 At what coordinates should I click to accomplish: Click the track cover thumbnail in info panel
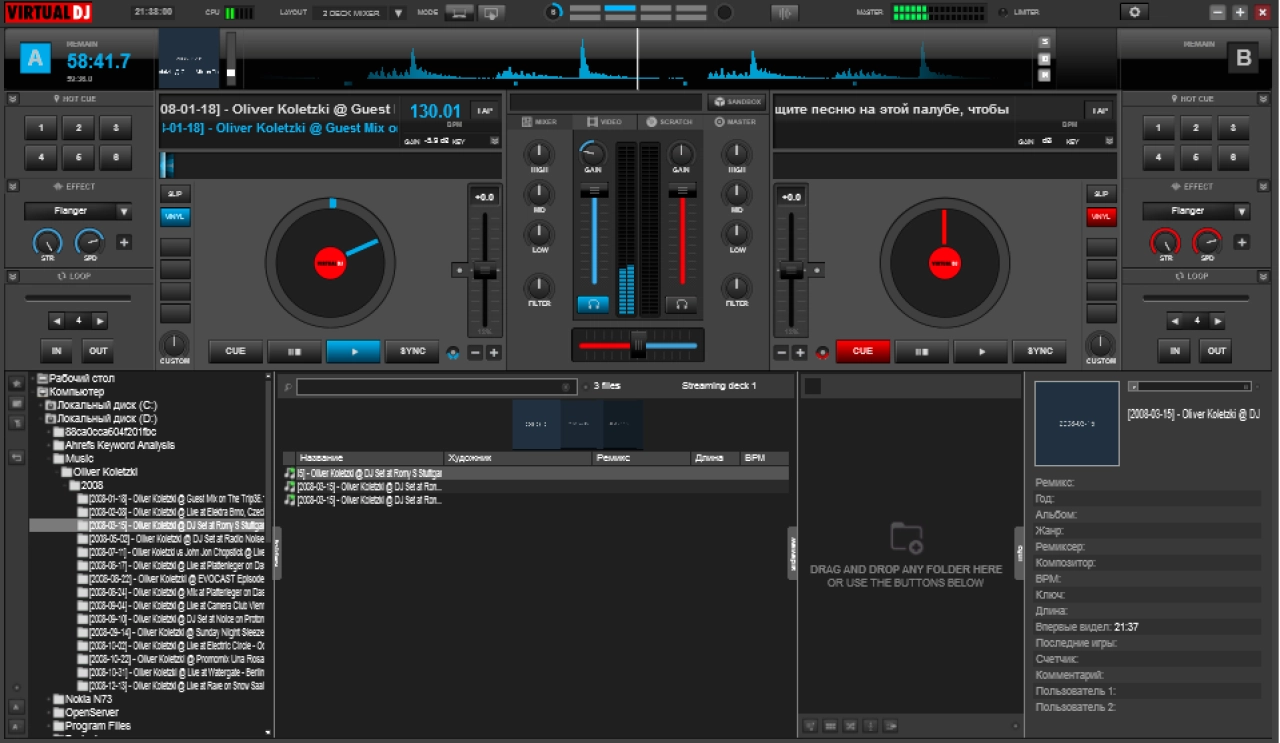click(x=1076, y=423)
